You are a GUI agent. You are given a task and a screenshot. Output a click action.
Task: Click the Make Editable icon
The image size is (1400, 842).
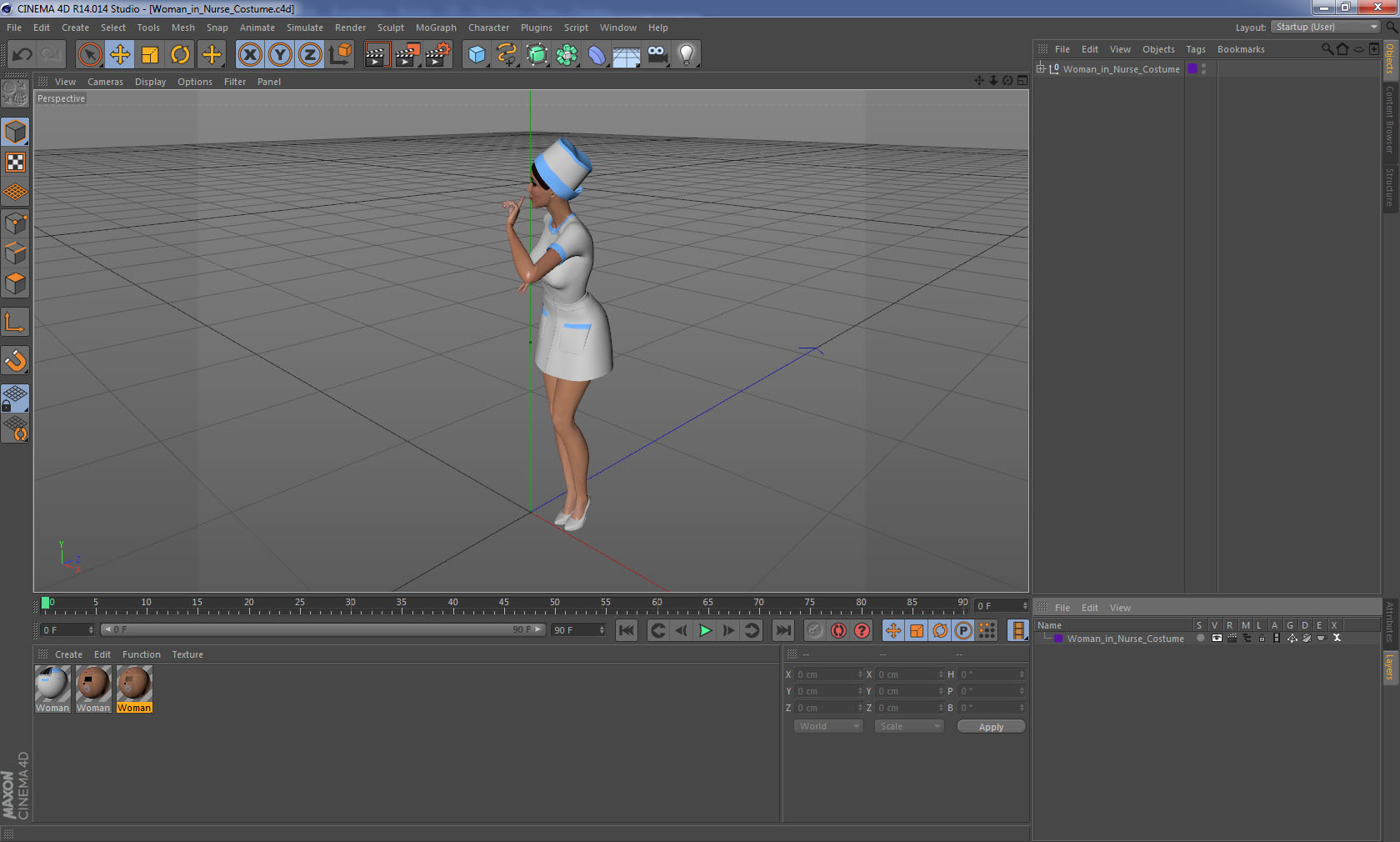pos(15,93)
